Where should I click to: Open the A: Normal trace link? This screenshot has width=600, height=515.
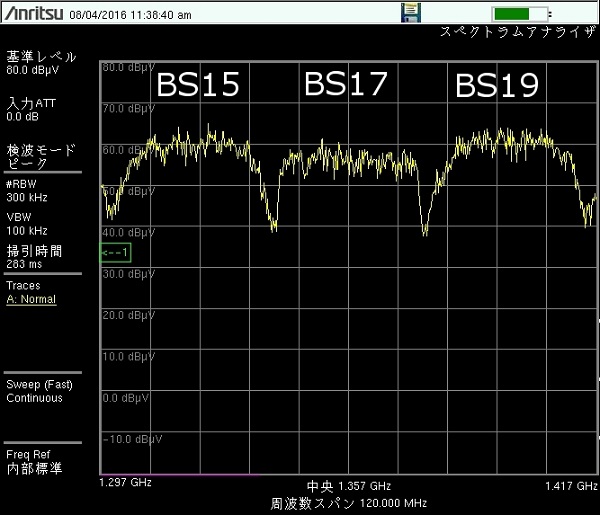point(31,299)
